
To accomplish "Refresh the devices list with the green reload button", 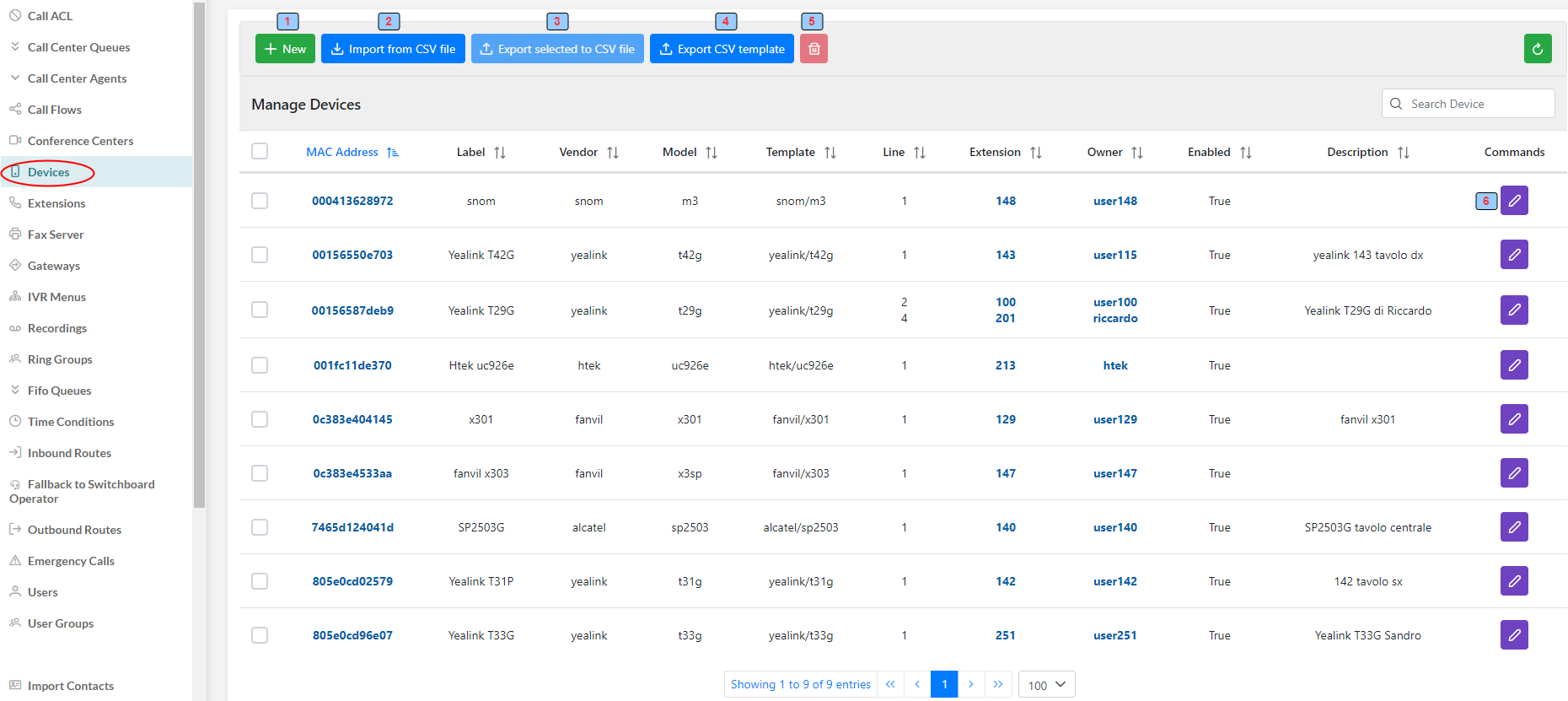I will point(1538,49).
